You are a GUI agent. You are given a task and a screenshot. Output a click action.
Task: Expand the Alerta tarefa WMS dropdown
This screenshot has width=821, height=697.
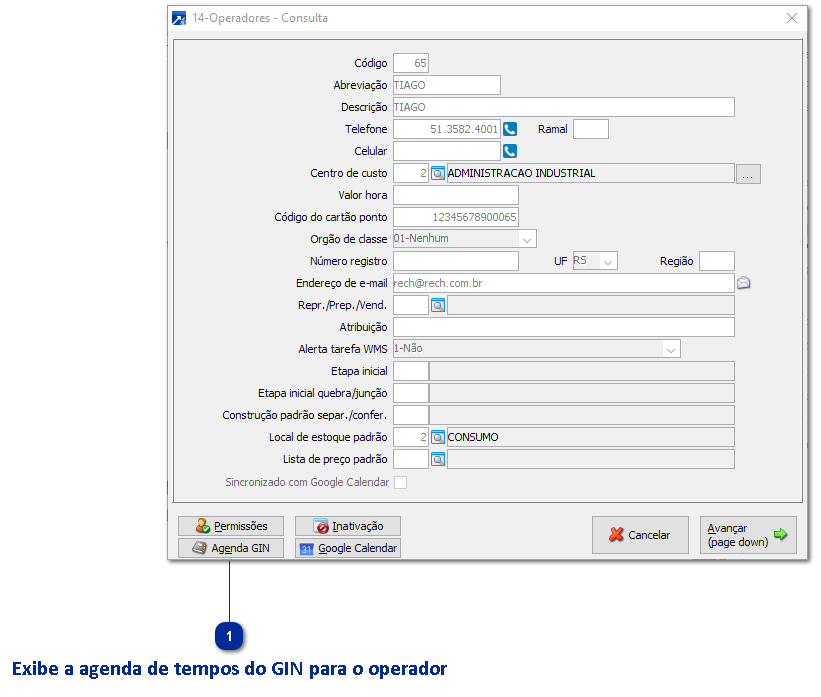tap(671, 349)
